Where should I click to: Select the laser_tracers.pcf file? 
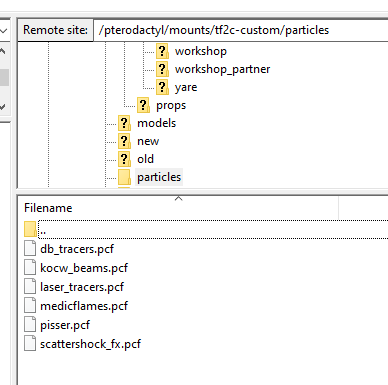pos(82,287)
